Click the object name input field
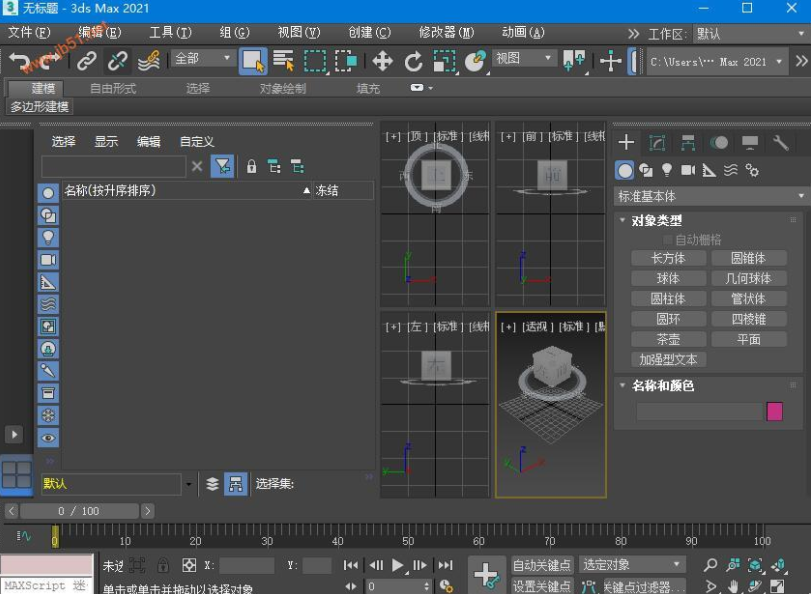 click(x=699, y=411)
